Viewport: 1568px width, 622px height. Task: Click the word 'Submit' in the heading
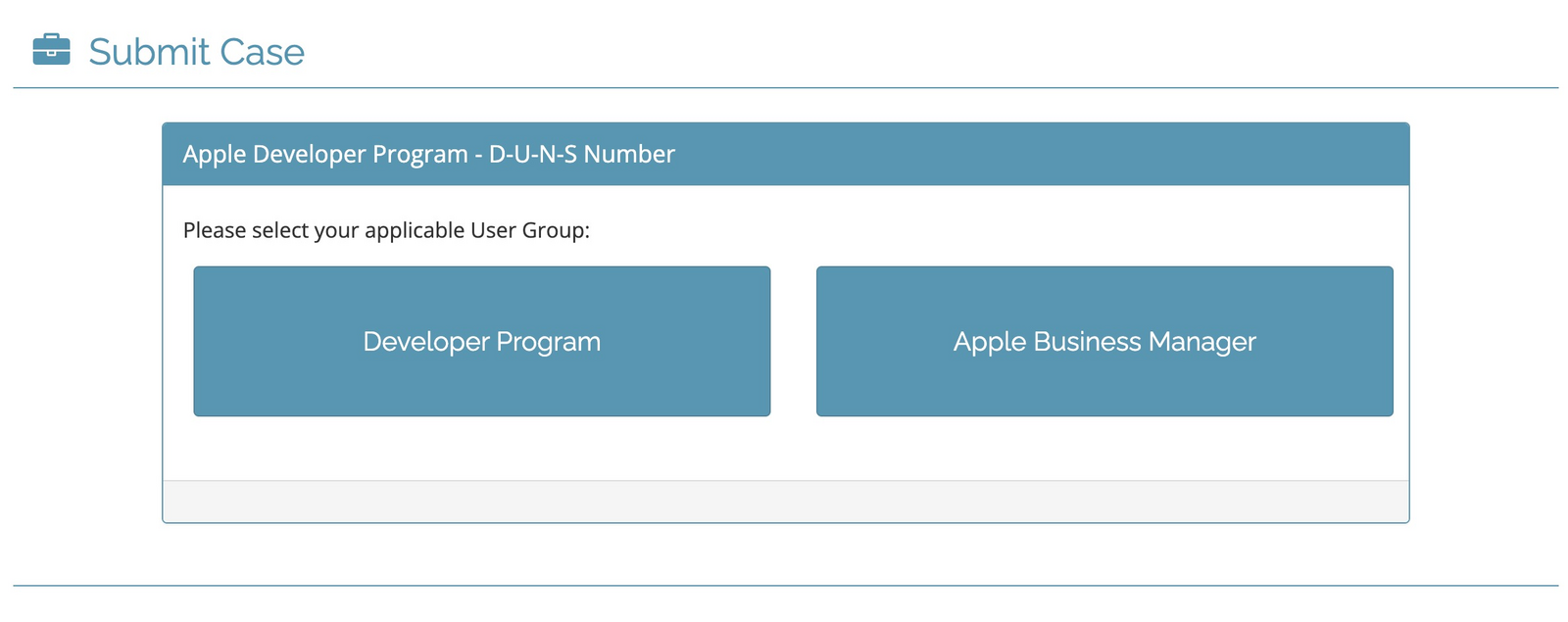[149, 52]
